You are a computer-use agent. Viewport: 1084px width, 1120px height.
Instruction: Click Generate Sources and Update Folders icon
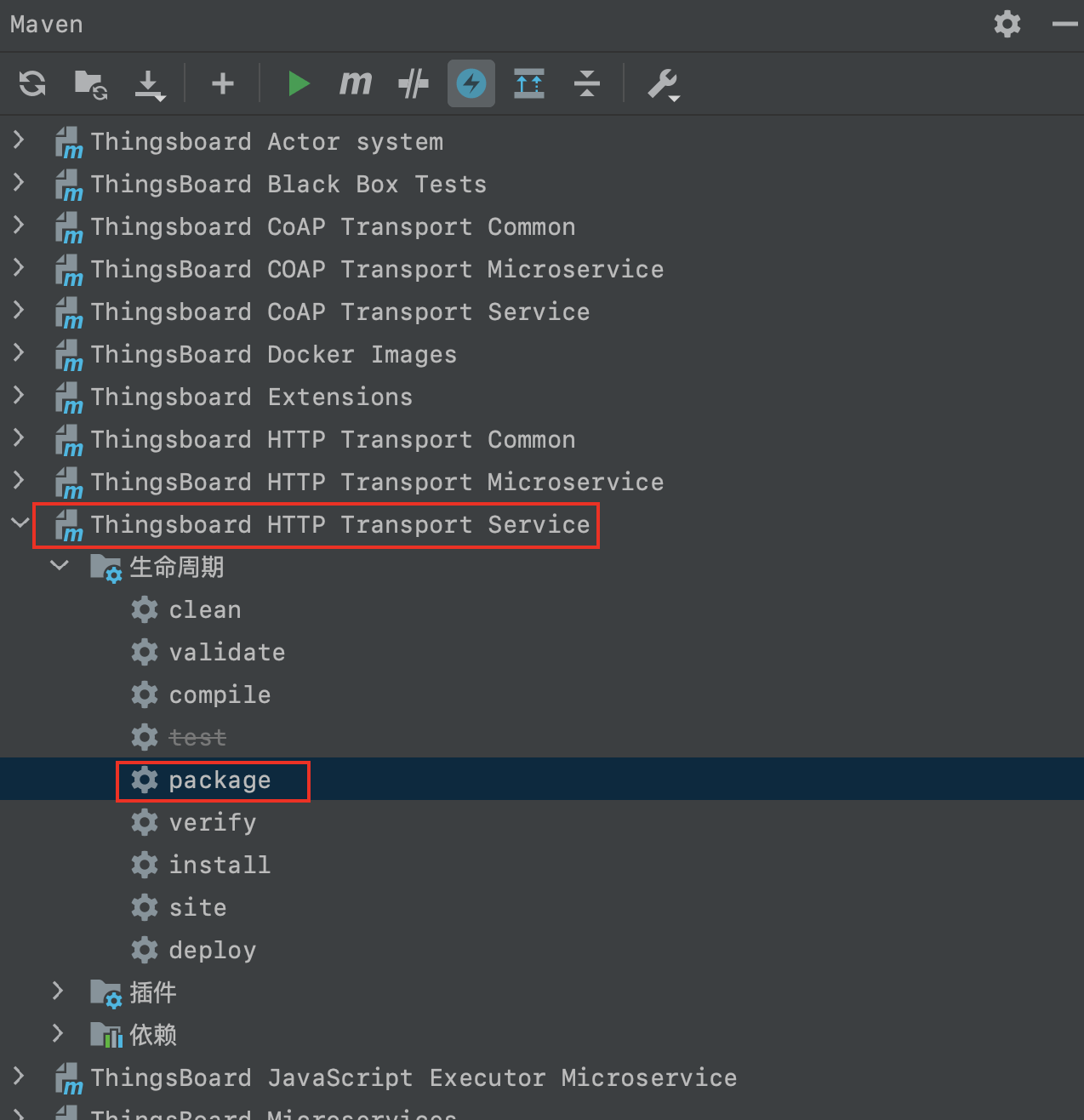90,83
